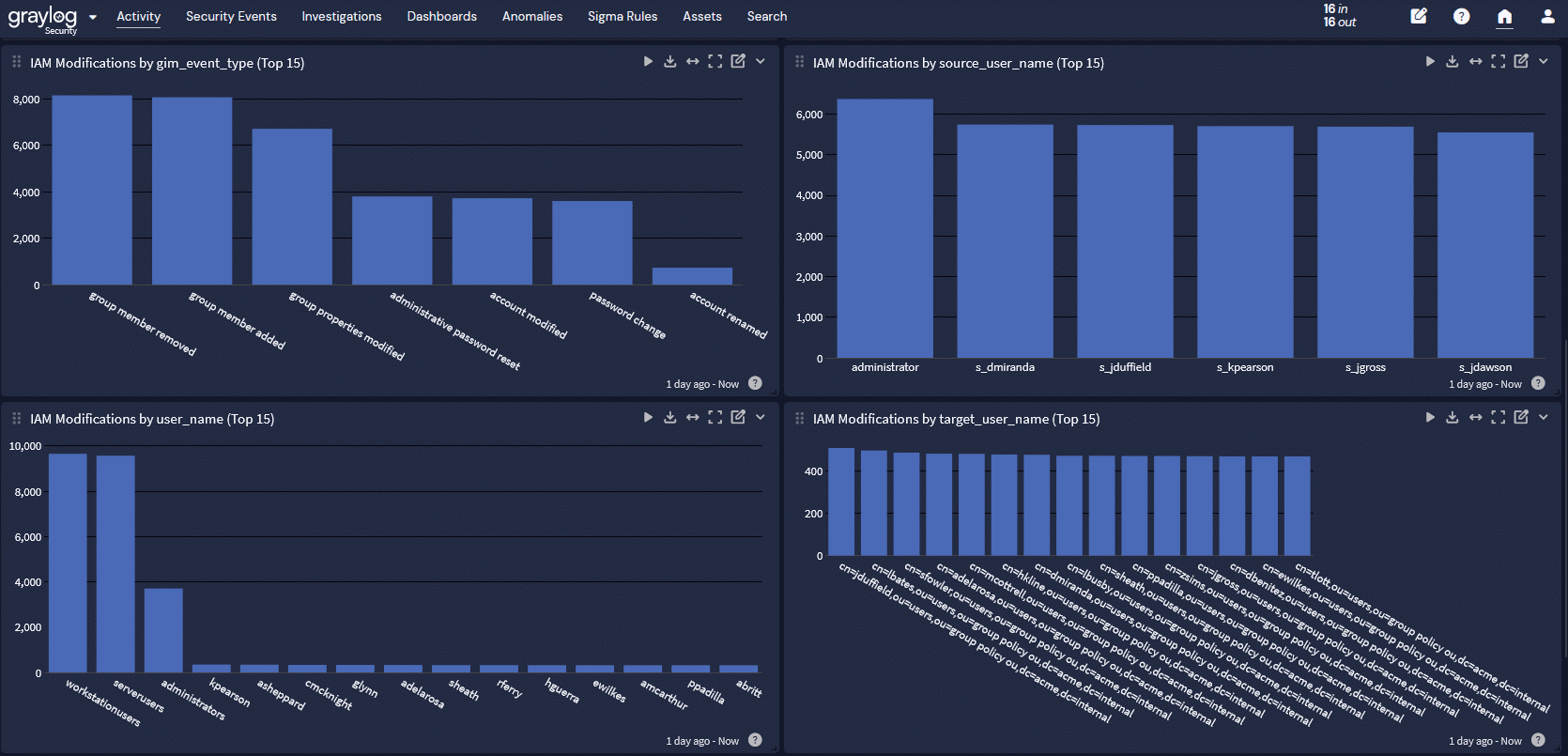
Task: Go to Sigma Rules page
Action: pyautogui.click(x=622, y=17)
